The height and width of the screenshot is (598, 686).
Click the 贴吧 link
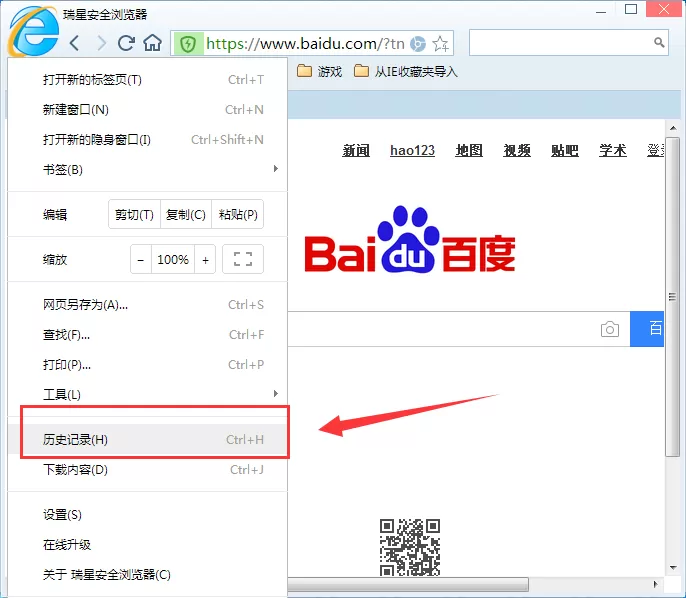564,150
